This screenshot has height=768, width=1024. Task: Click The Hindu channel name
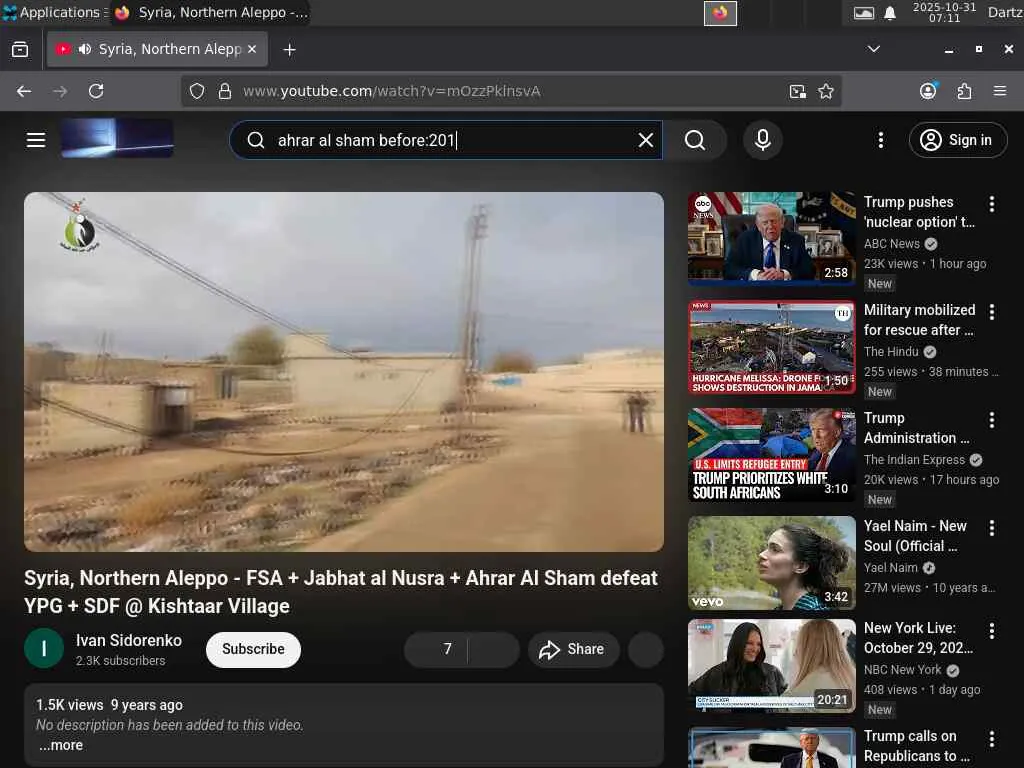[x=891, y=352]
